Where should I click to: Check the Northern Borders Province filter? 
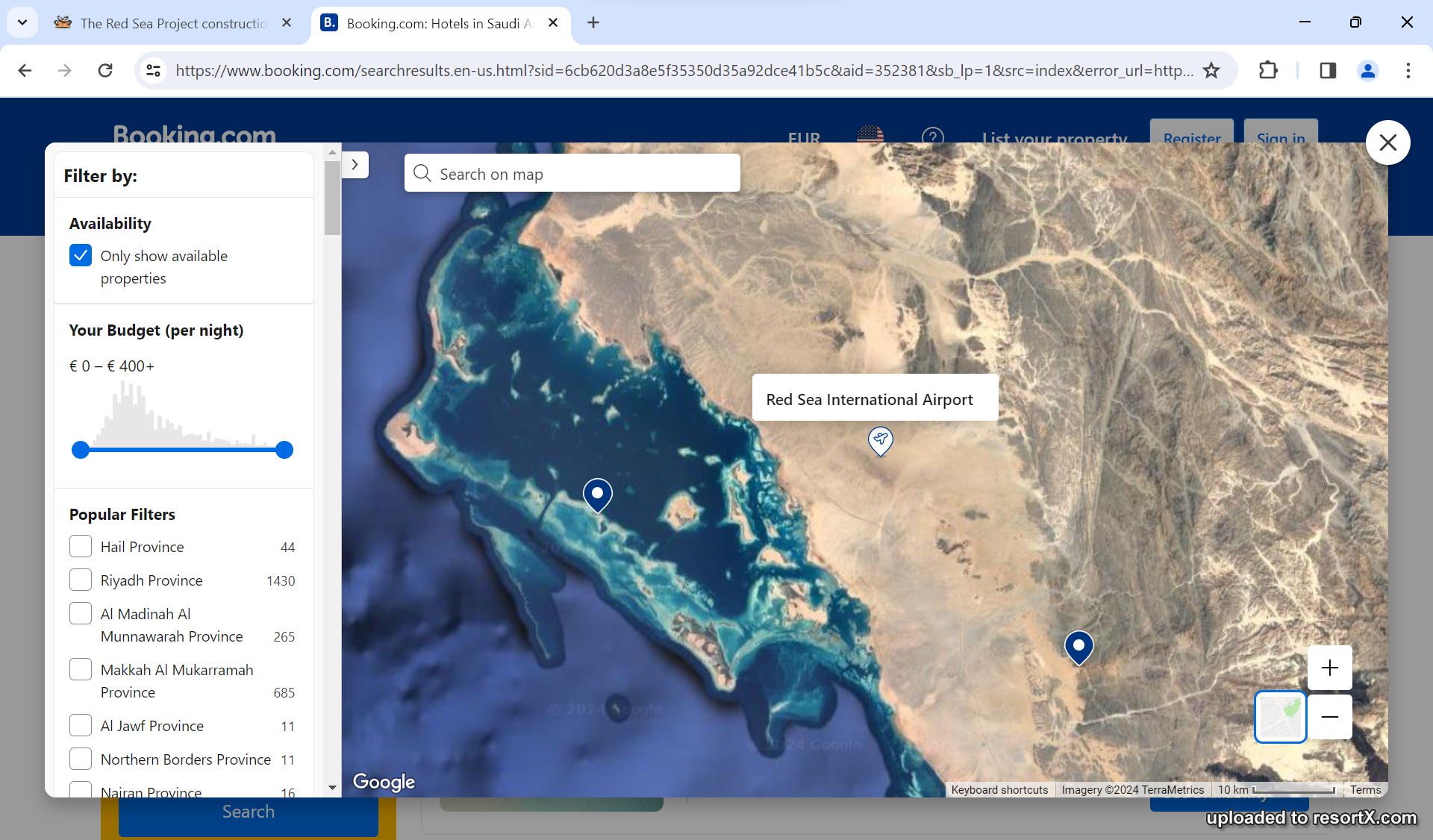(81, 759)
